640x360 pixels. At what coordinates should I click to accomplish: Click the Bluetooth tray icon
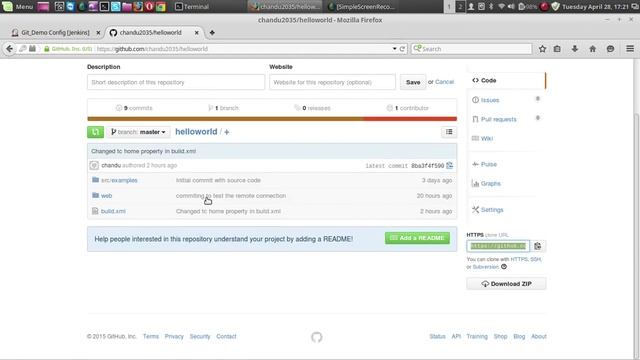[491, 7]
